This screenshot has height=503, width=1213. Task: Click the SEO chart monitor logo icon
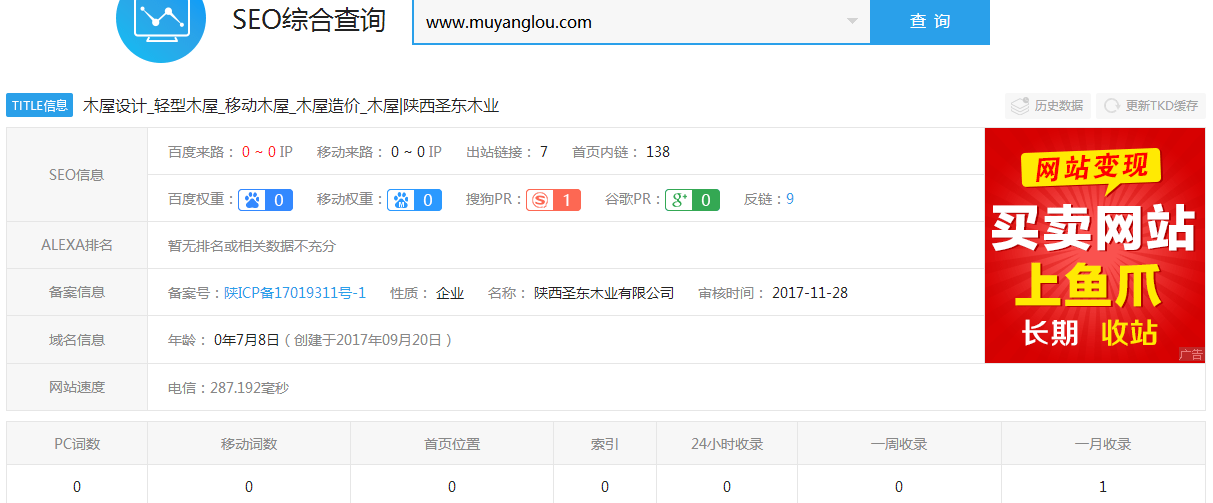point(161,23)
